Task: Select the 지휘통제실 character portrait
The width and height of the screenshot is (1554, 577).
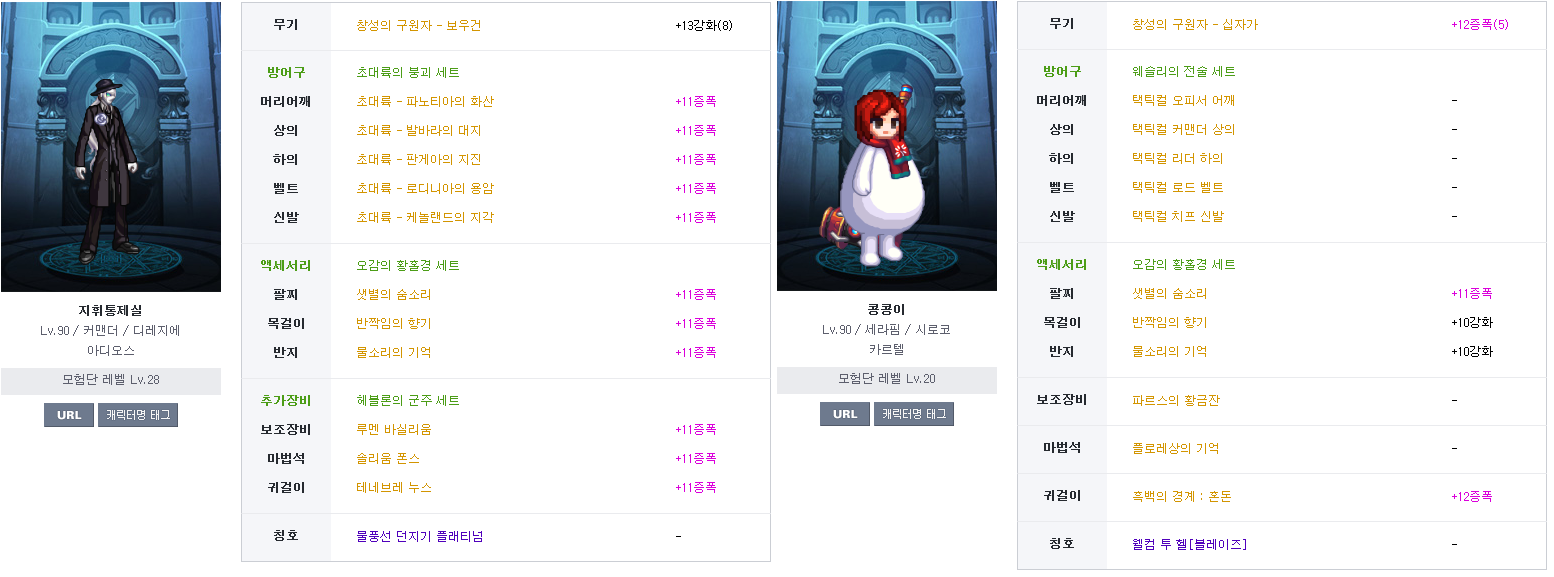Action: tap(111, 147)
